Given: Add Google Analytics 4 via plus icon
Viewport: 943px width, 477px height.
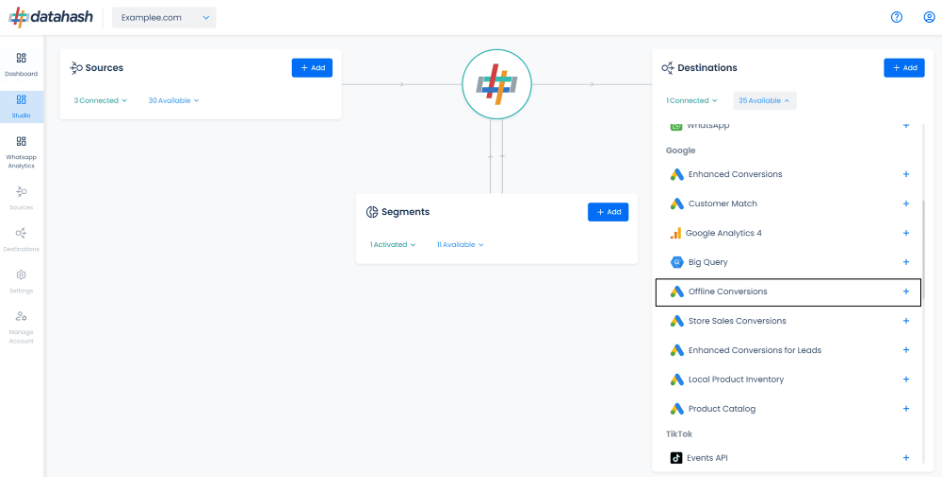Looking at the screenshot, I should (906, 233).
